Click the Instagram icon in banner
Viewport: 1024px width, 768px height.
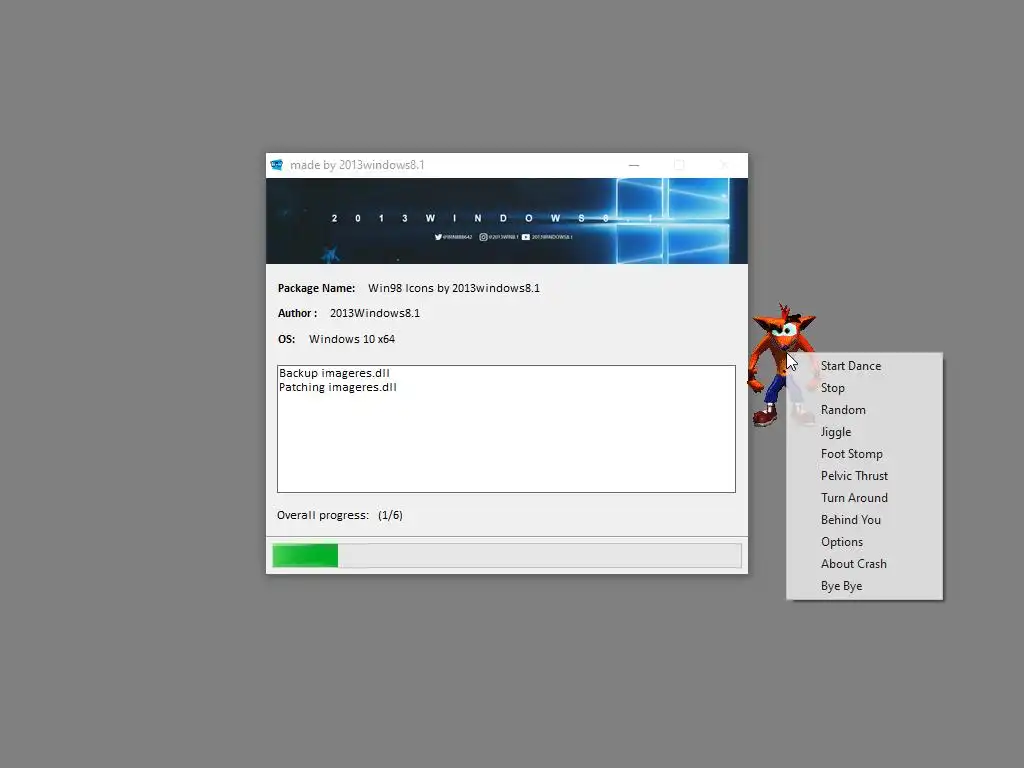(483, 237)
